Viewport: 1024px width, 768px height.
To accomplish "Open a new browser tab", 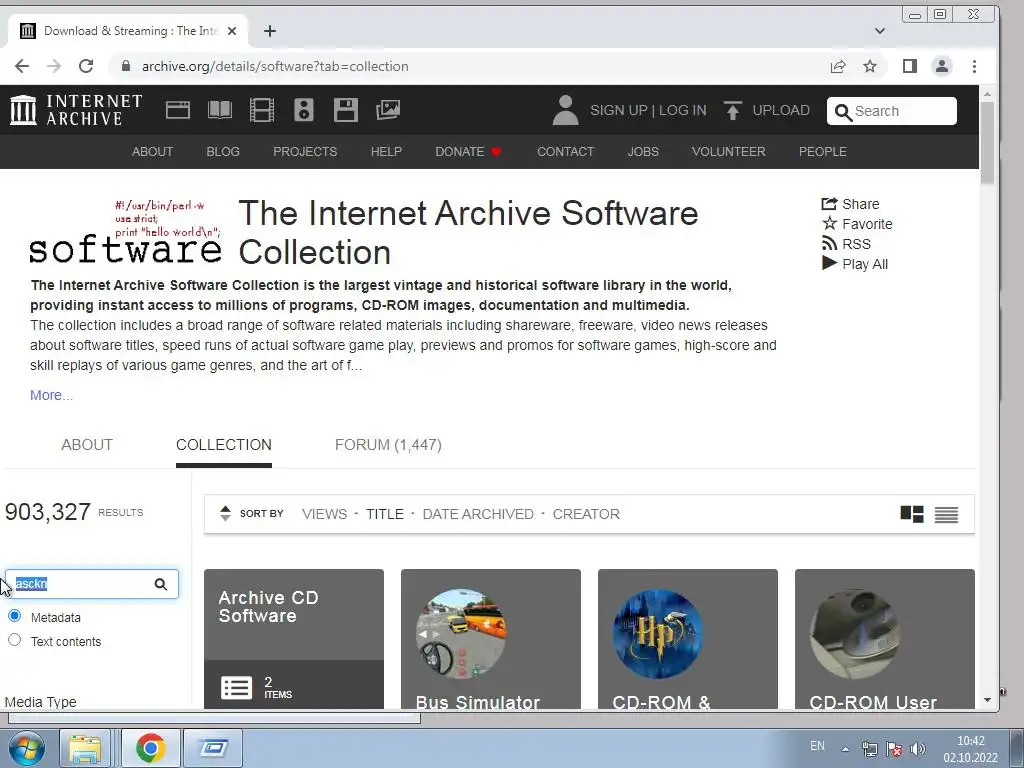I will (270, 31).
